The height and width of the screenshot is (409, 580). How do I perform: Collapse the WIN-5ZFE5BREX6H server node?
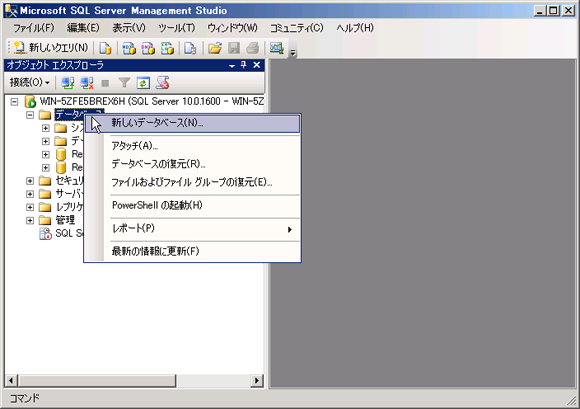[14, 102]
